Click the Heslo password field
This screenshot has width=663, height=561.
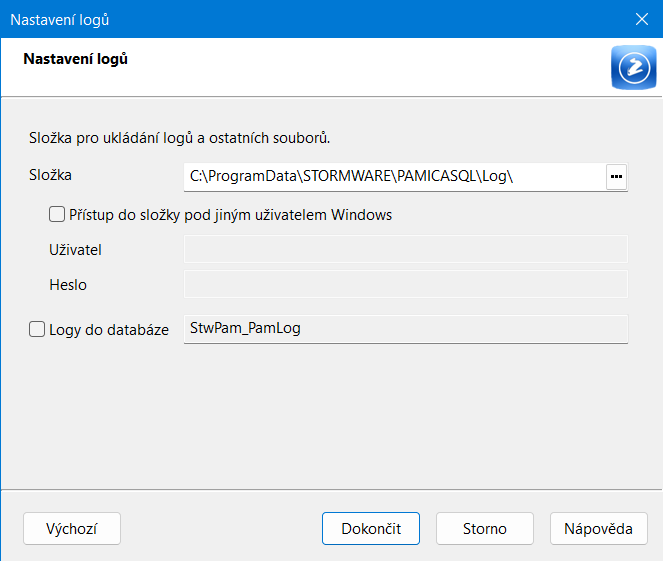(405, 284)
